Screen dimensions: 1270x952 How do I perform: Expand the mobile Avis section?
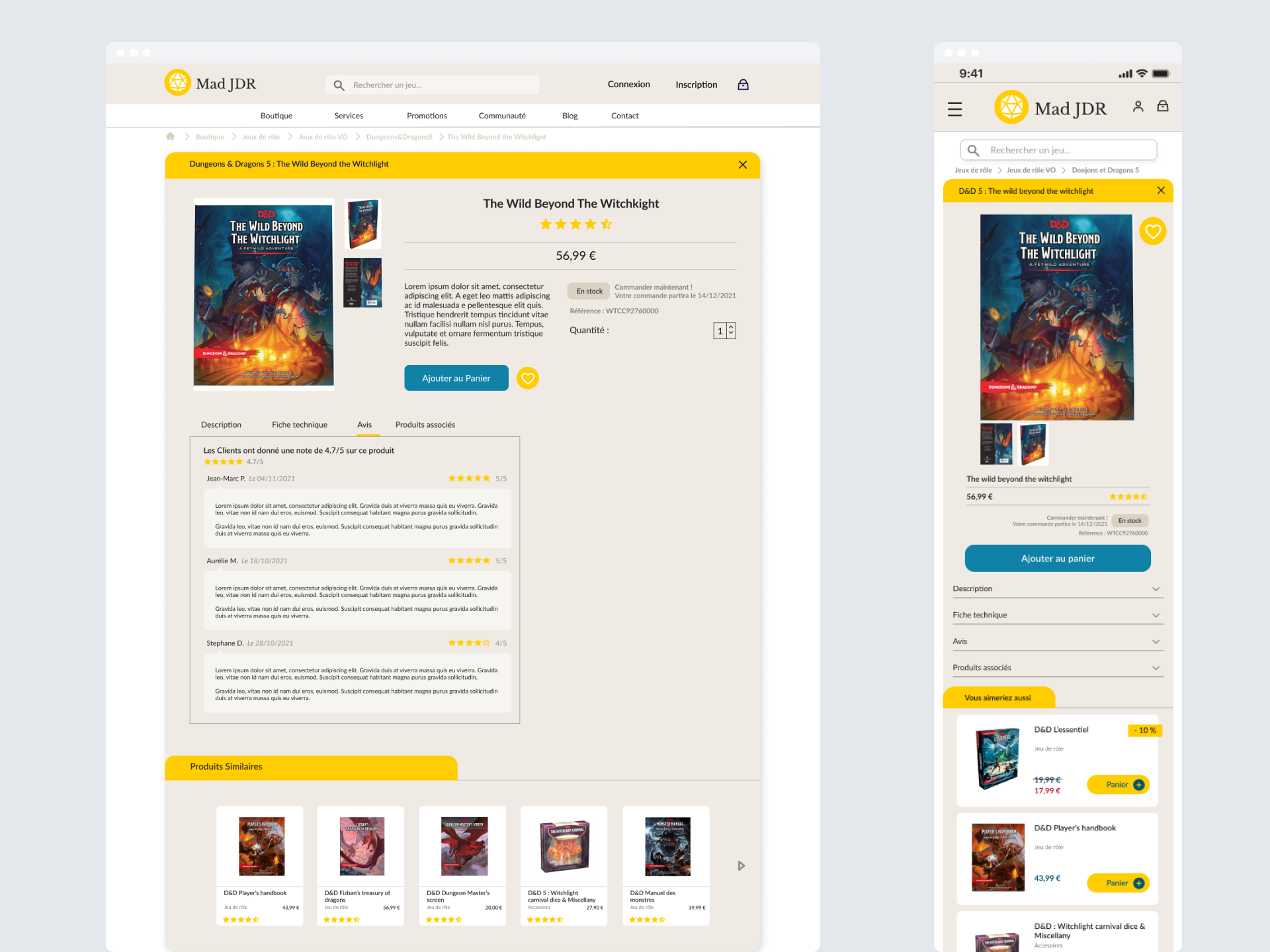pyautogui.click(x=1057, y=642)
